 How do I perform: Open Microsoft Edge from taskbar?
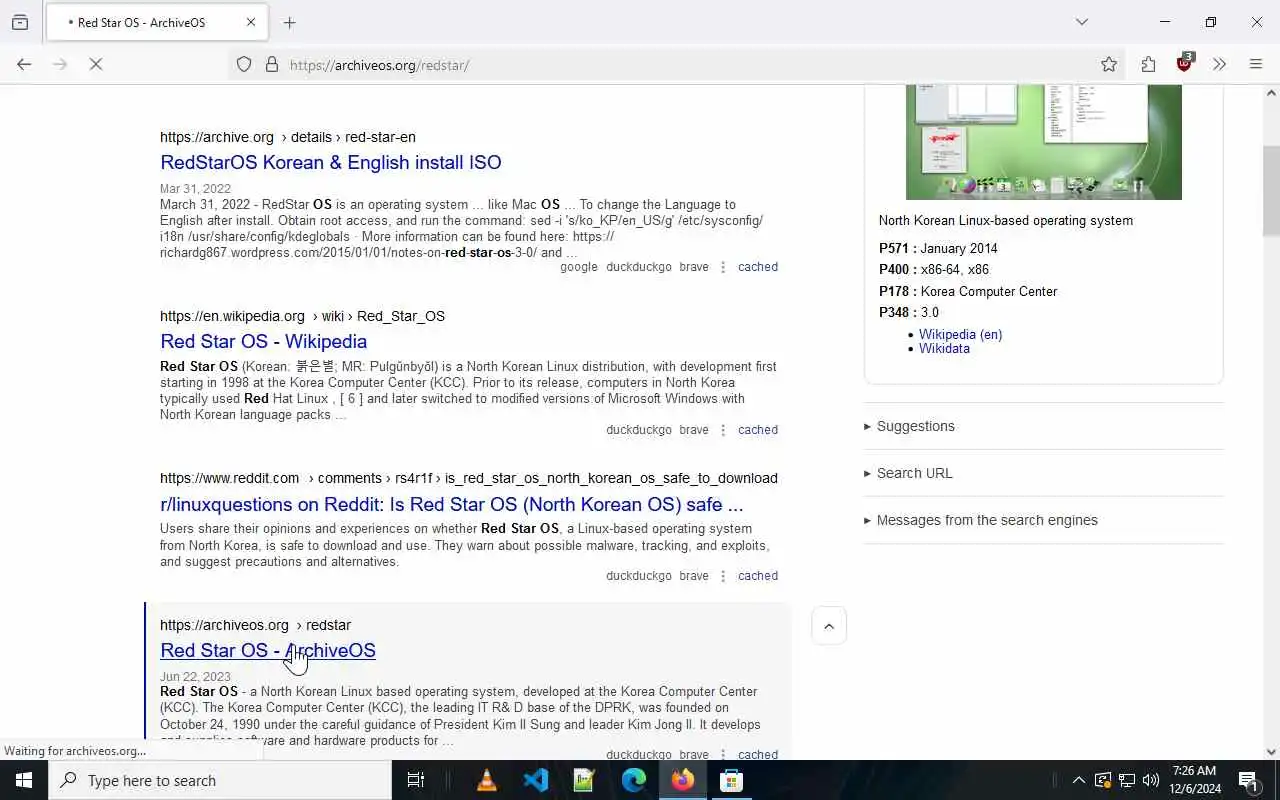point(634,780)
